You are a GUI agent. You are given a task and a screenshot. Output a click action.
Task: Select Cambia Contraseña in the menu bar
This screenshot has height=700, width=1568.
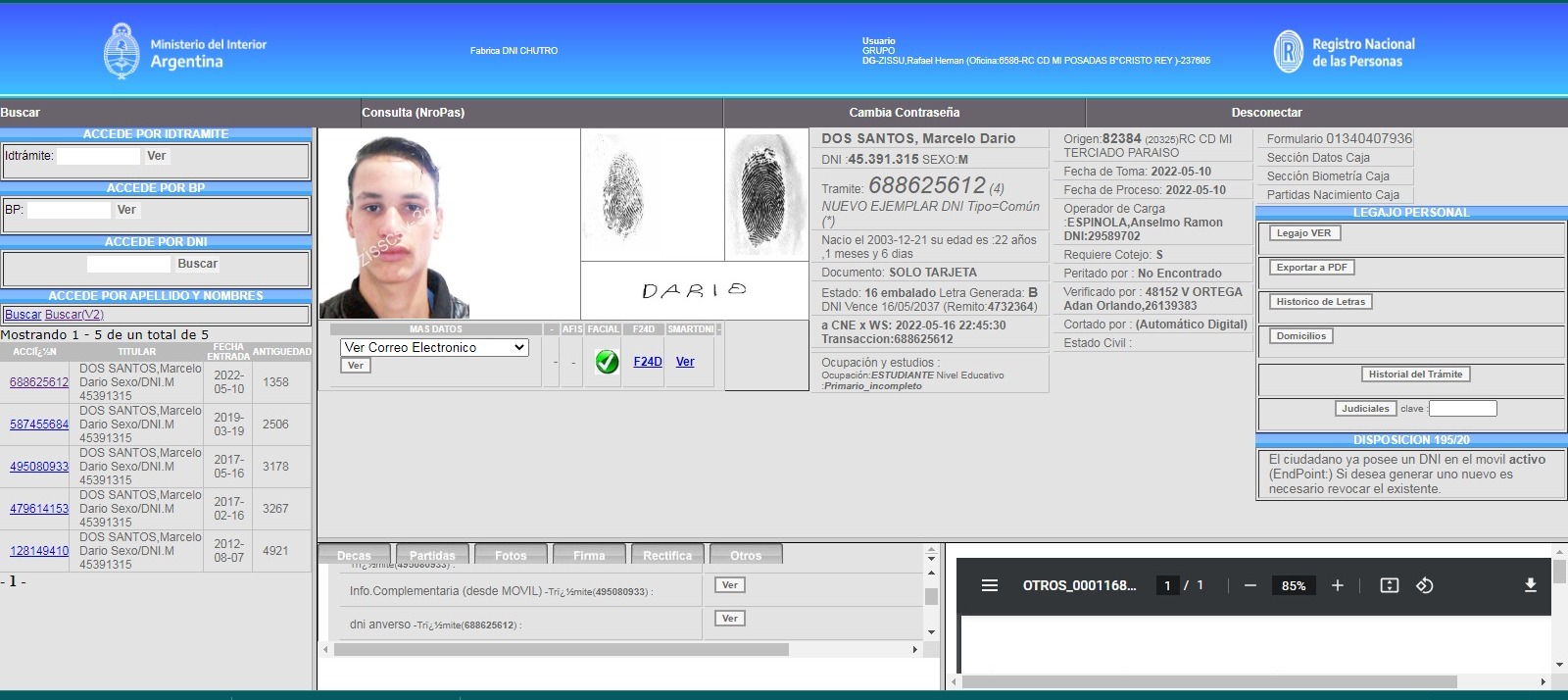pos(904,113)
